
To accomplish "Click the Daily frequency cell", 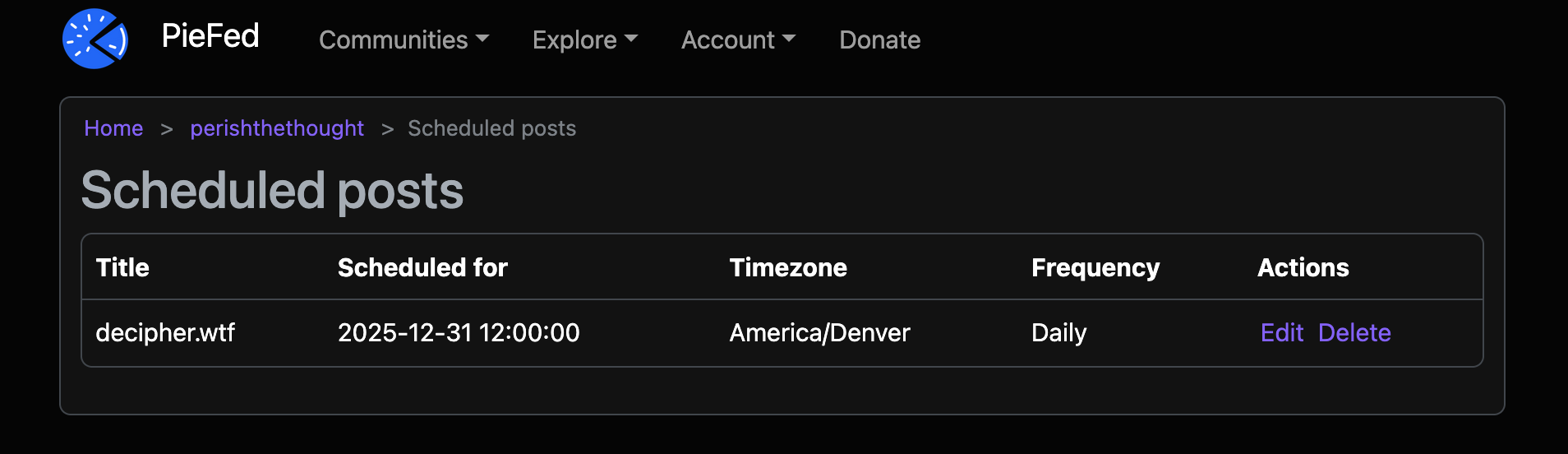I will point(1058,332).
